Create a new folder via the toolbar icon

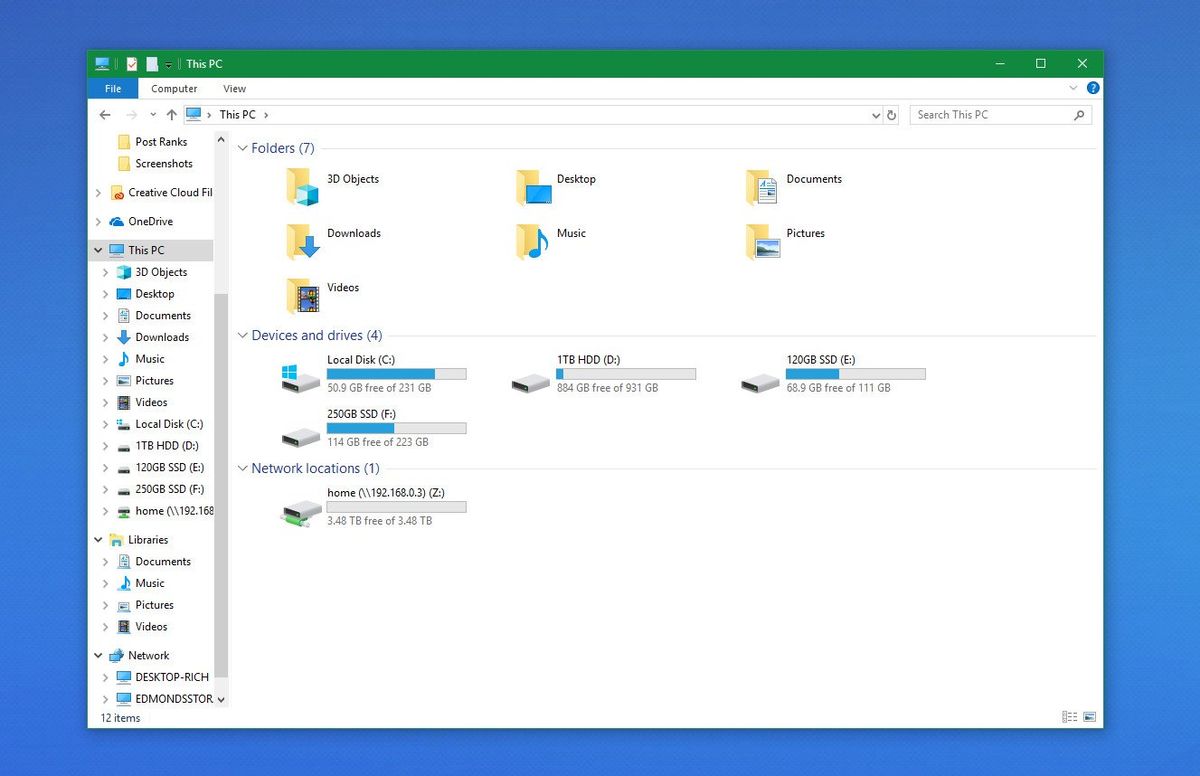coord(150,62)
